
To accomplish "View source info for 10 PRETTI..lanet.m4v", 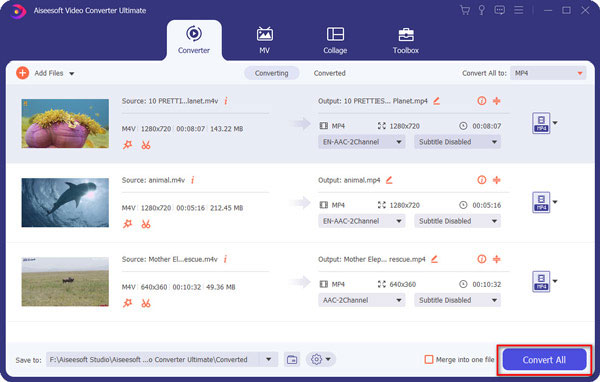I will (226, 101).
